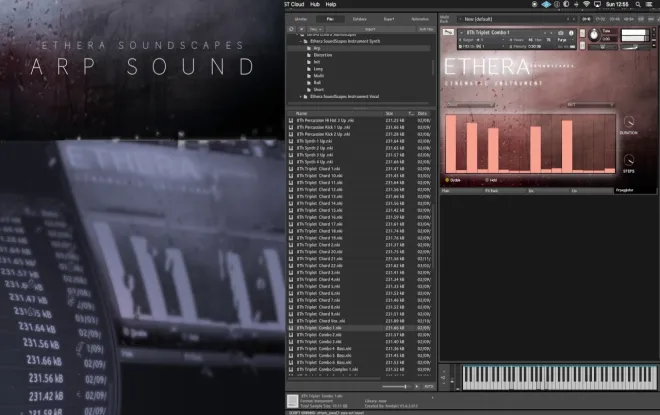Collapse the Ethera SoundScapes Instrument Synth folder

click(301, 41)
